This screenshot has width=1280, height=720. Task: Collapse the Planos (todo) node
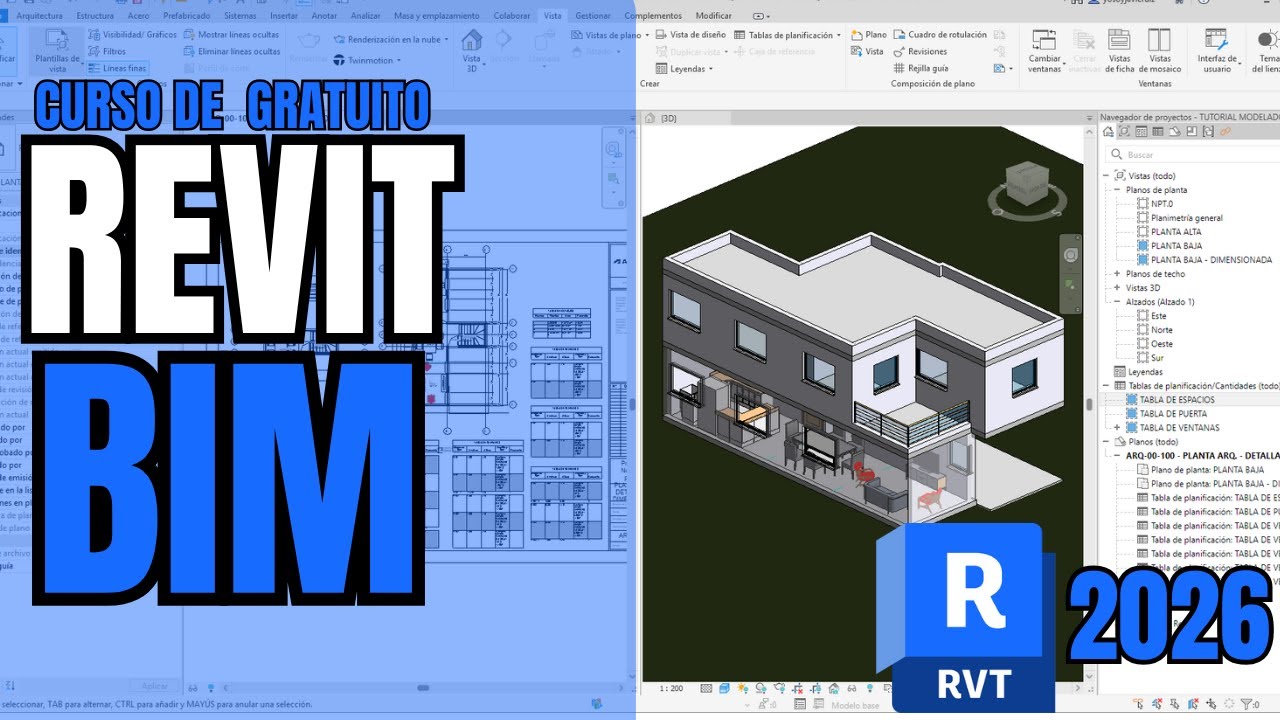[1106, 442]
